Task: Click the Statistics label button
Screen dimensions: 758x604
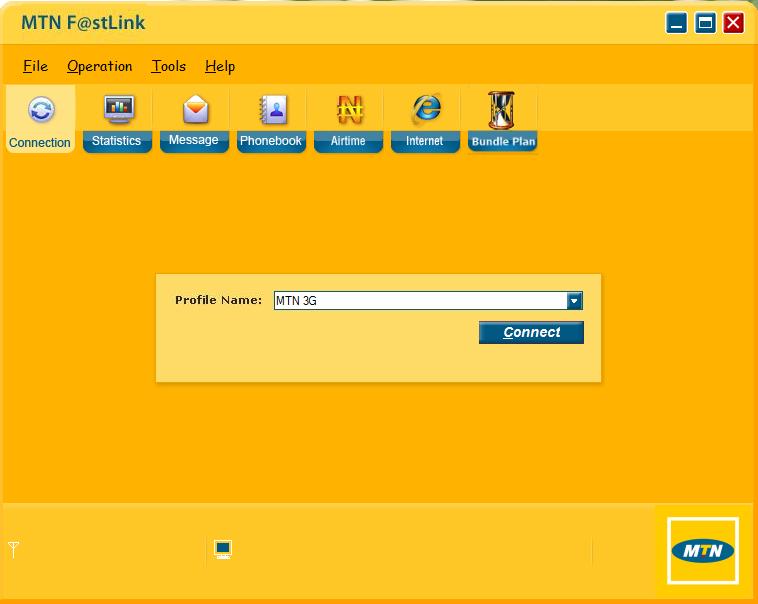Action: pyautogui.click(x=117, y=141)
